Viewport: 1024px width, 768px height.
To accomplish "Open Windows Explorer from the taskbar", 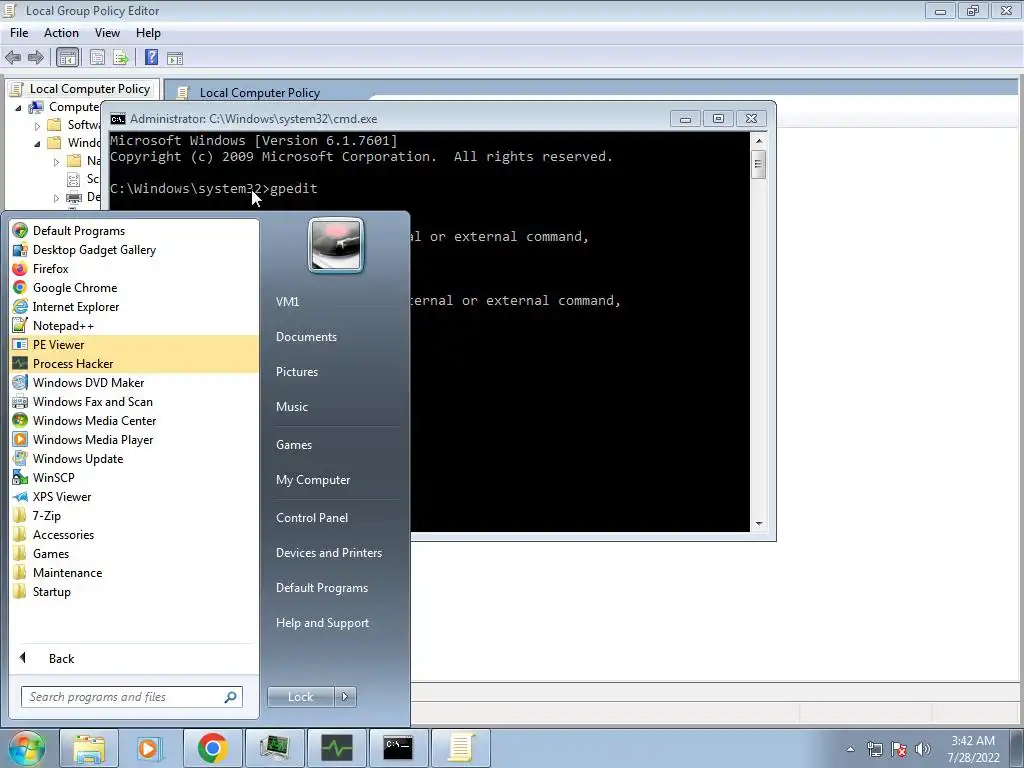I will point(89,748).
